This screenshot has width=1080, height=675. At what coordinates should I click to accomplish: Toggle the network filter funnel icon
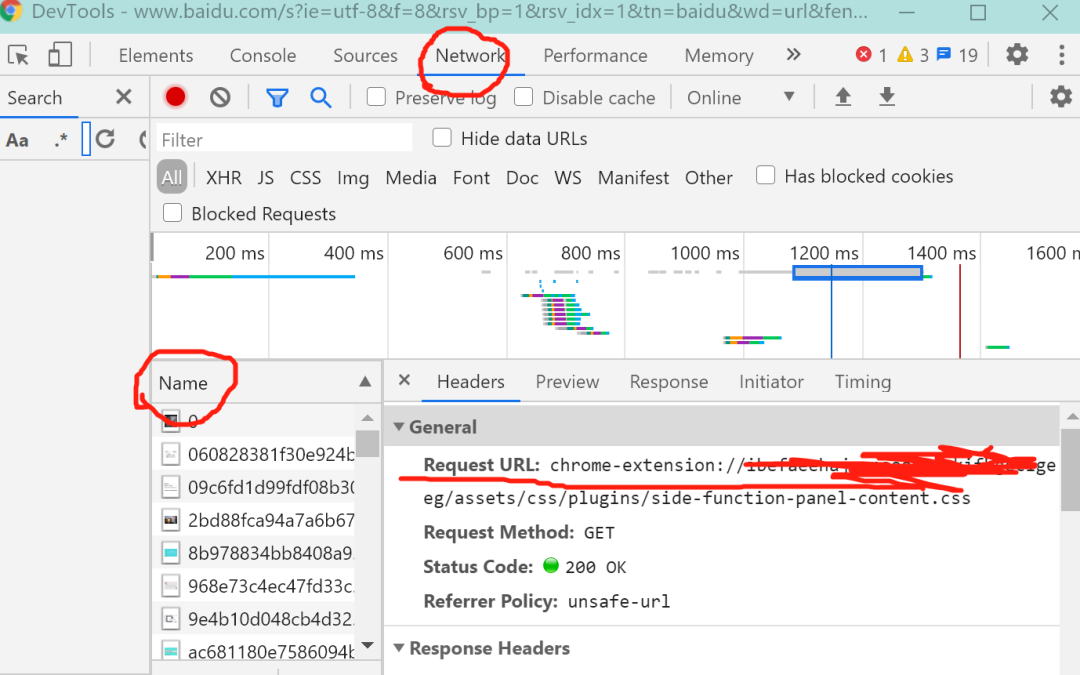tap(278, 98)
